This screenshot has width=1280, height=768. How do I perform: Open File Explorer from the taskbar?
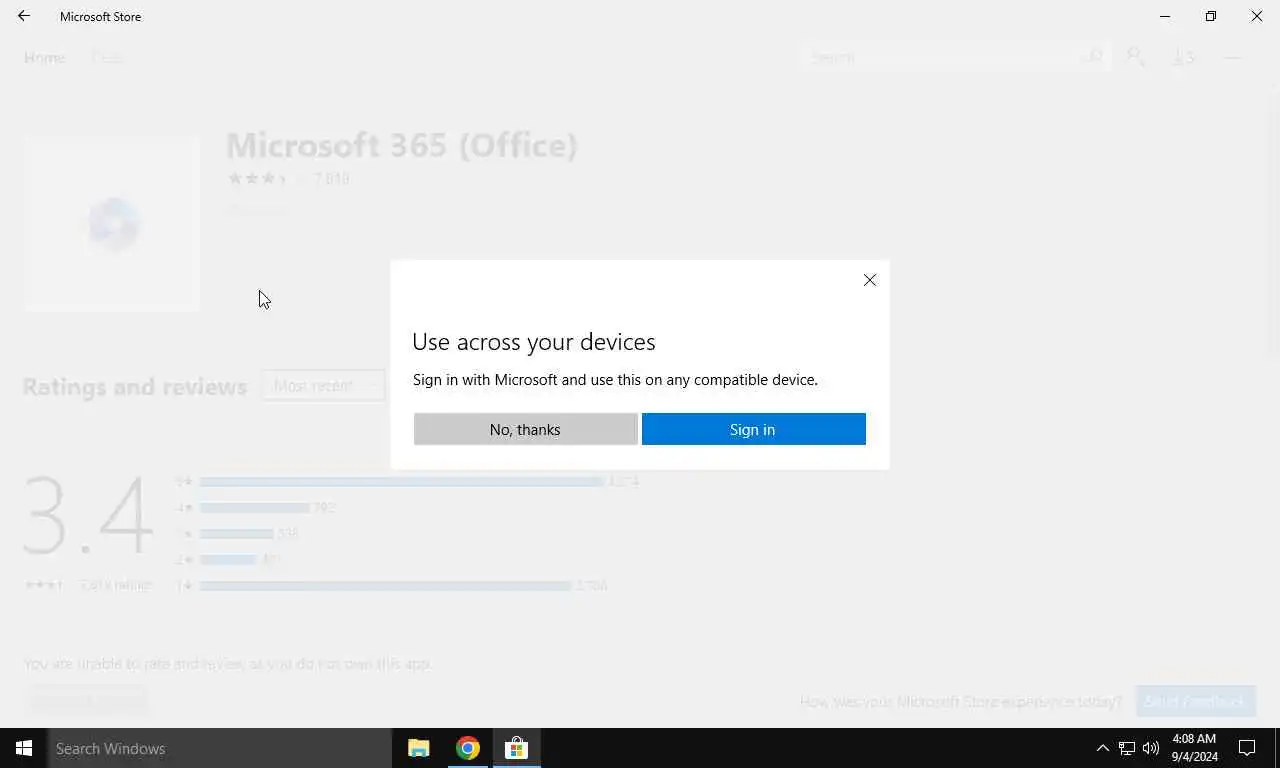[419, 748]
